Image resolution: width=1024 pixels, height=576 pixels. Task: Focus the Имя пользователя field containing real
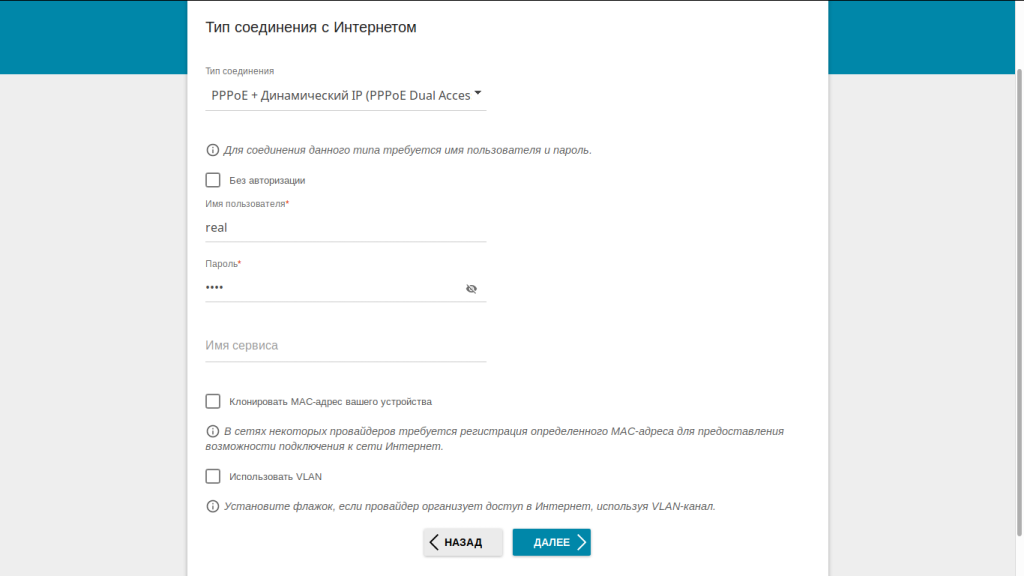click(x=345, y=228)
